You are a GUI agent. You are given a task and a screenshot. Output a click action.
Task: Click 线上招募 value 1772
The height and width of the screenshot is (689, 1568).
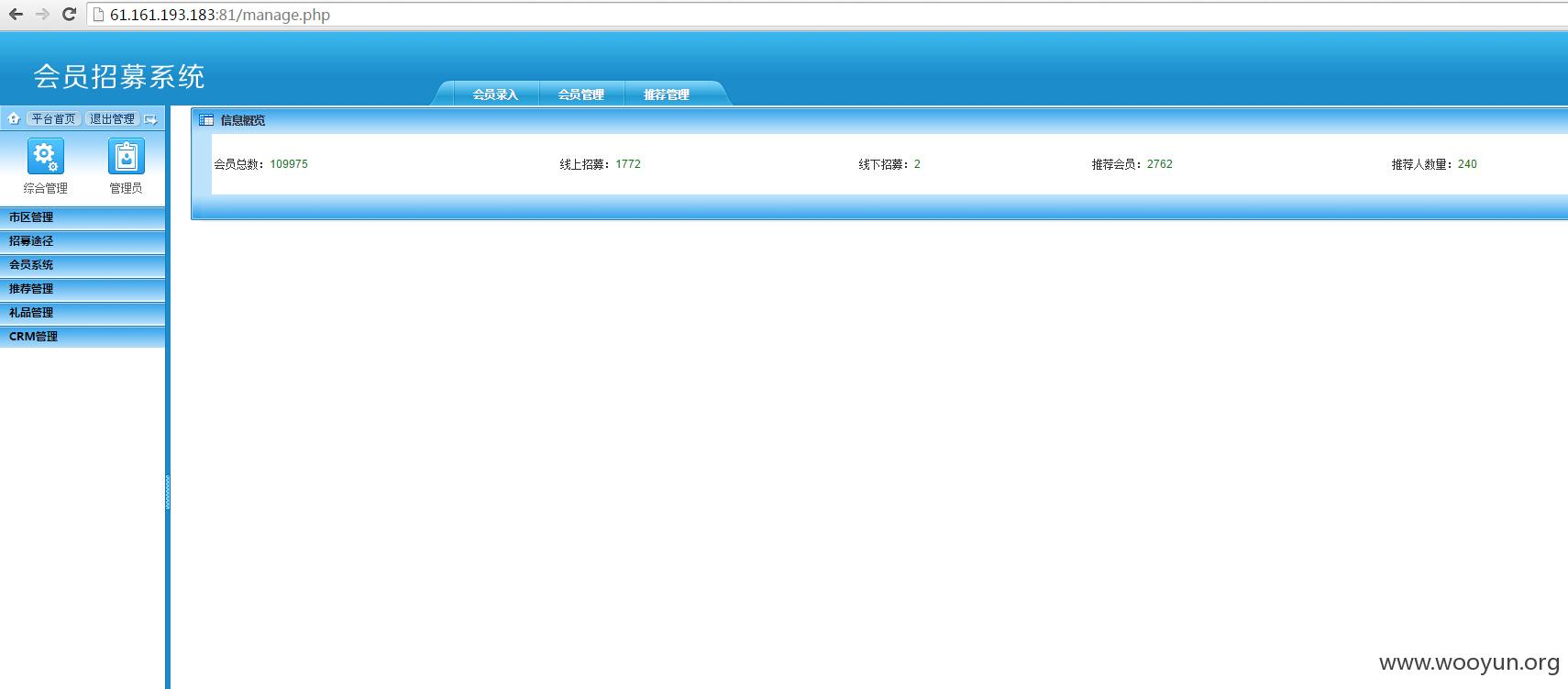(628, 164)
